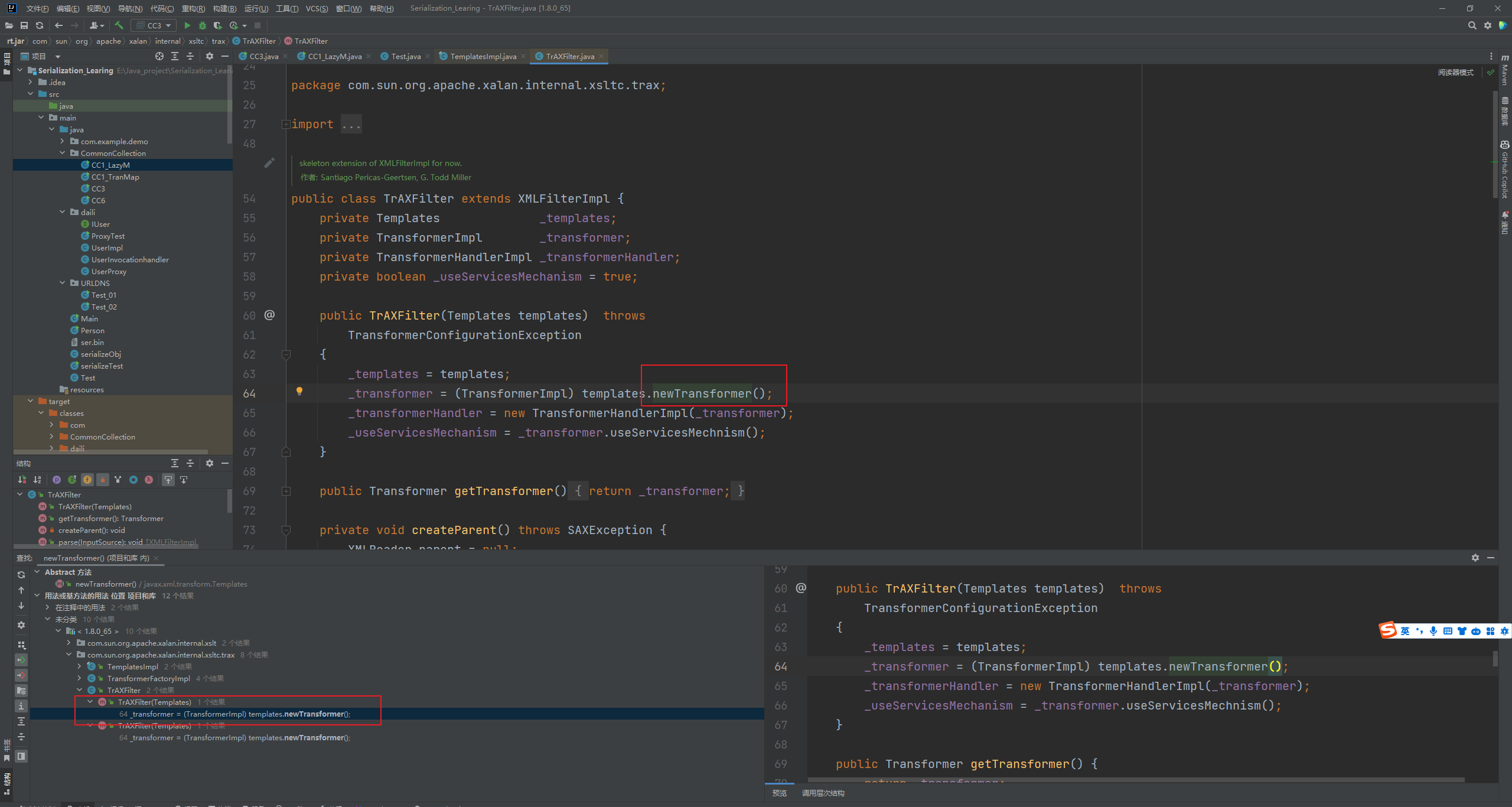Close the newTransformer() find results tab
This screenshot has width=1512, height=807.
(x=156, y=558)
